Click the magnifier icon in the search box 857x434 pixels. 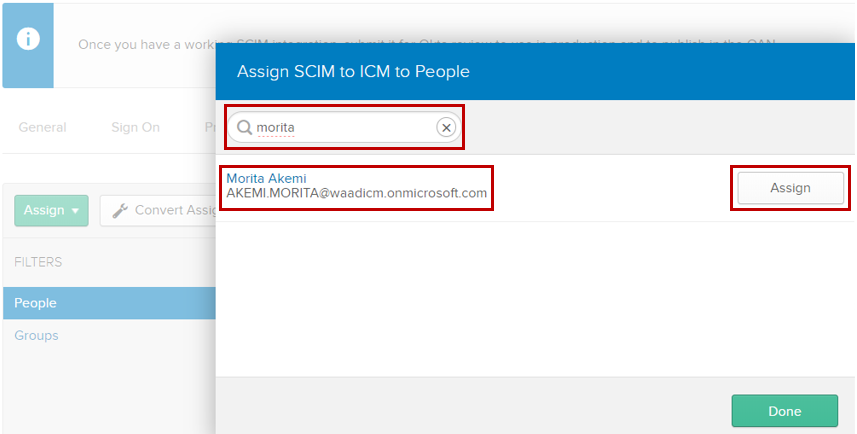pyautogui.click(x=244, y=127)
